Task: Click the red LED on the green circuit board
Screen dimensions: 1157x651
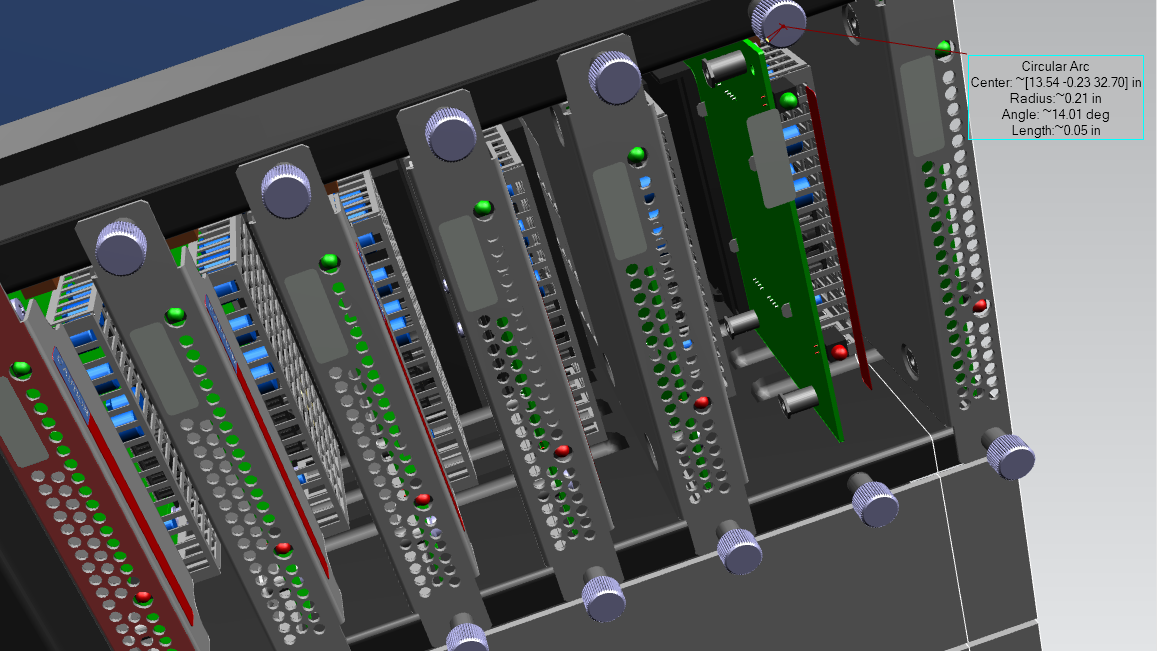Action: point(839,352)
